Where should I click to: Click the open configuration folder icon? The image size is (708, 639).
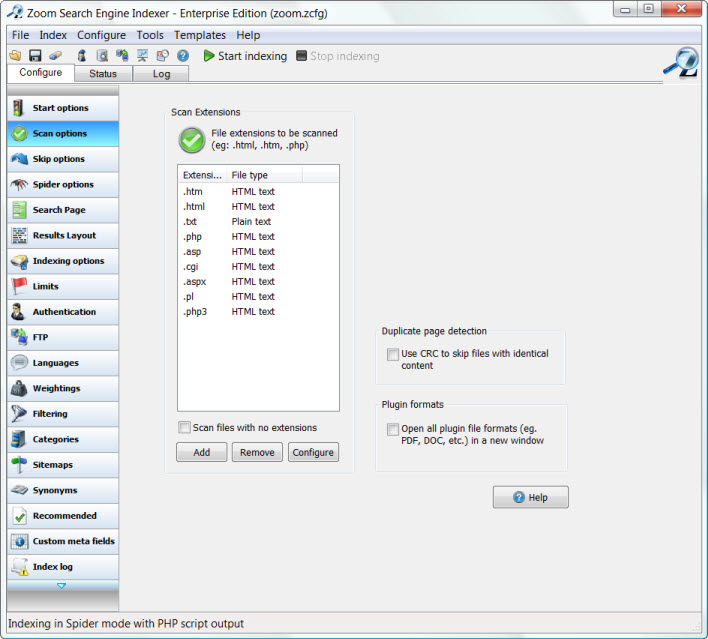click(15, 56)
